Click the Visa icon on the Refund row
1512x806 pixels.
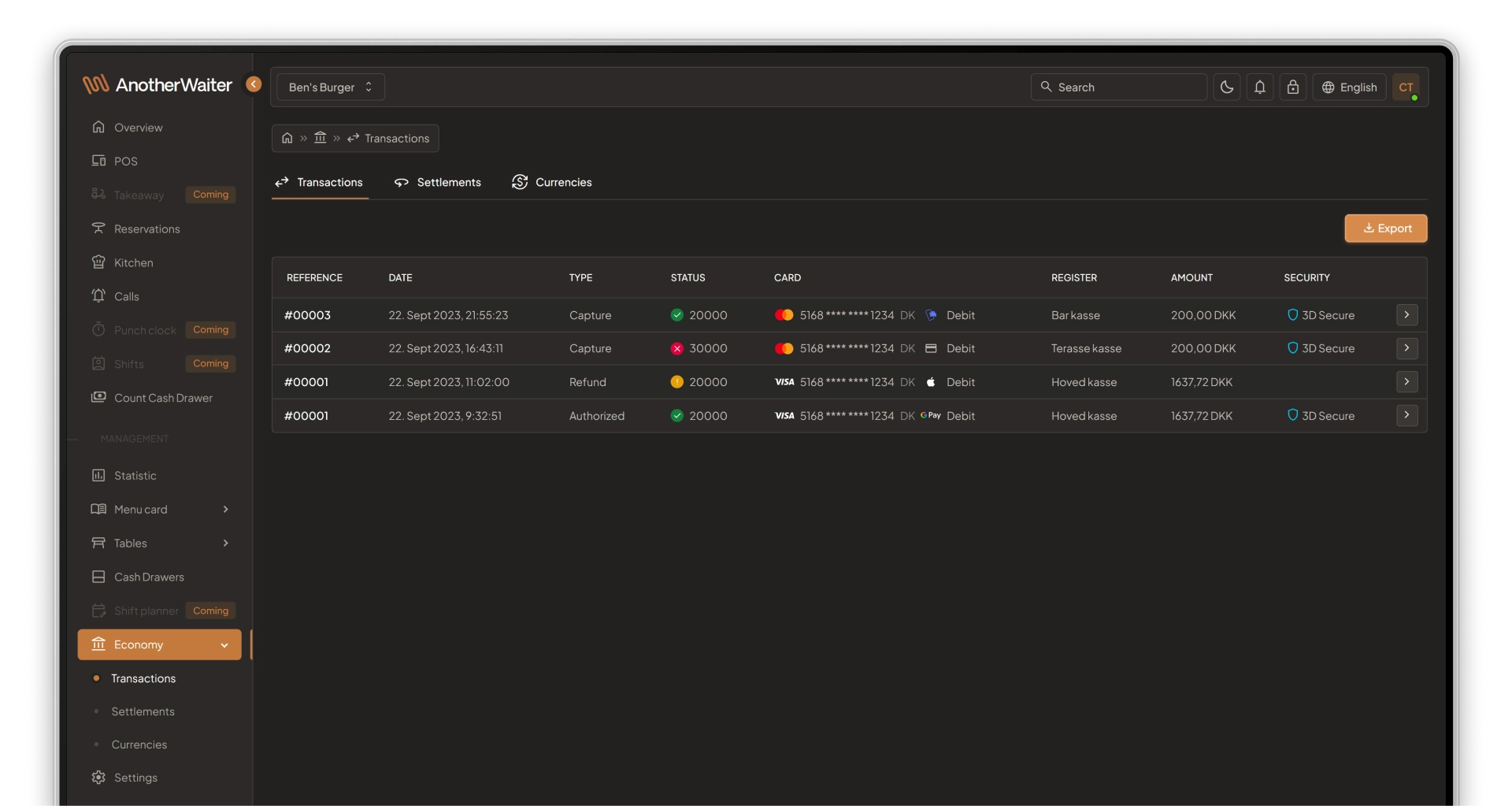(784, 382)
